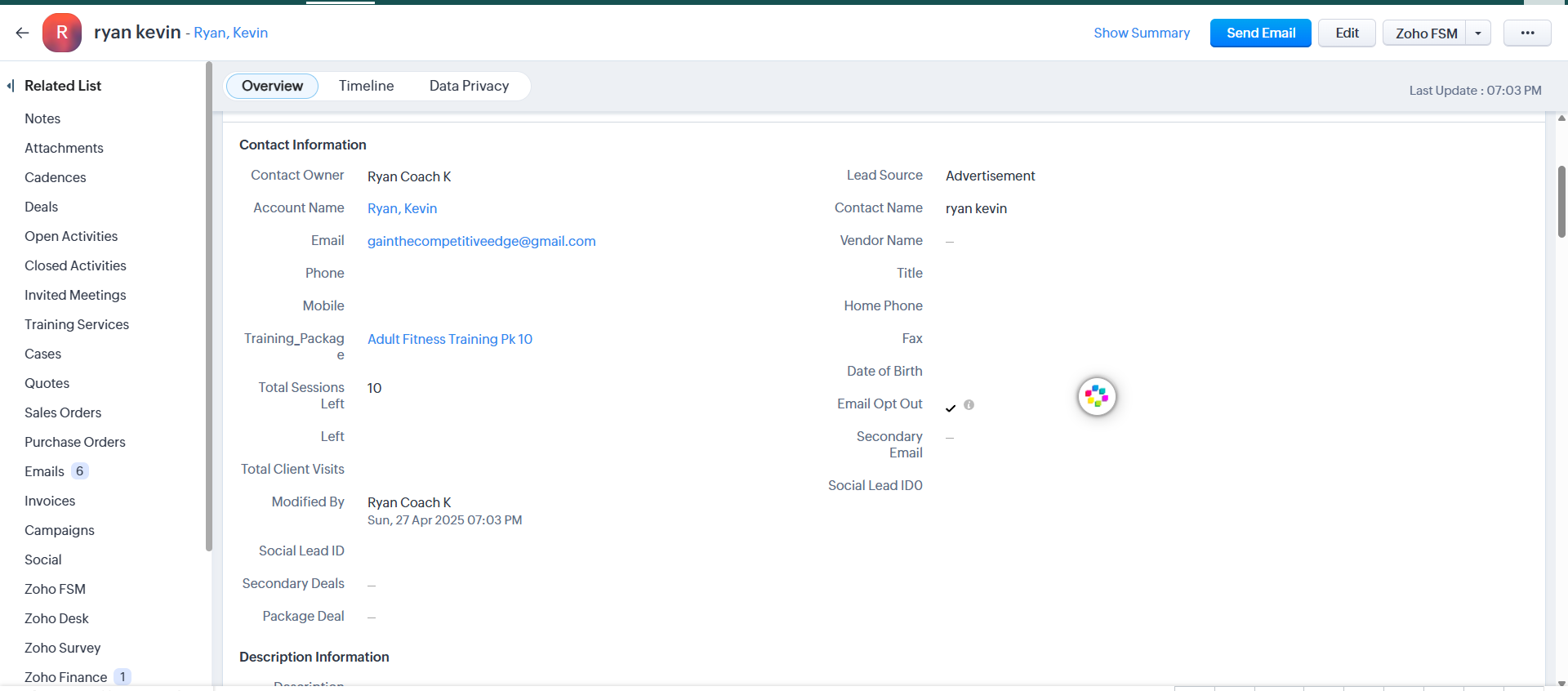This screenshot has width=1568, height=691.
Task: Click the related list sidebar scrollbar
Action: coord(209,306)
